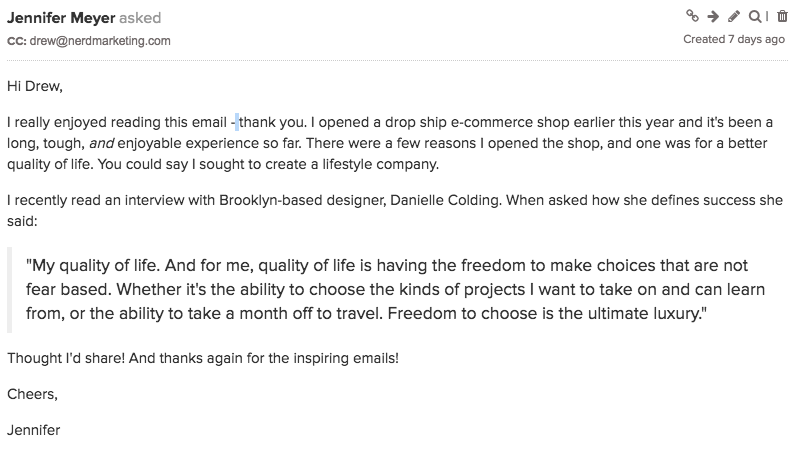Open search via the magnifying glass icon
This screenshot has height=451, width=793.
755,17
